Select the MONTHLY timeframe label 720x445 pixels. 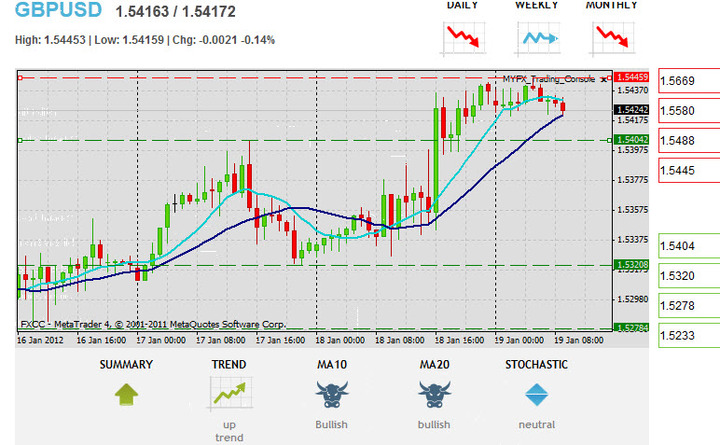[611, 5]
